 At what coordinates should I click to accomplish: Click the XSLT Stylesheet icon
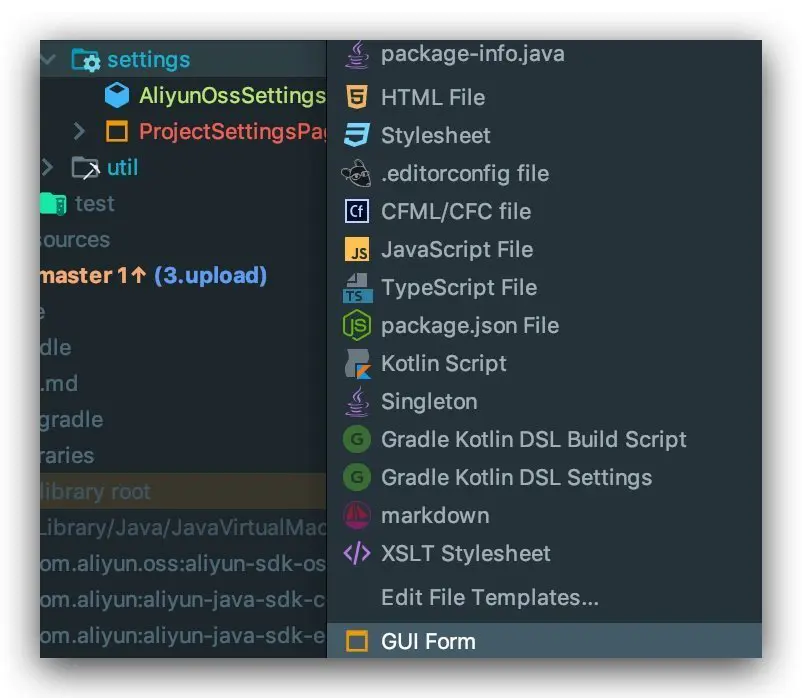(357, 553)
